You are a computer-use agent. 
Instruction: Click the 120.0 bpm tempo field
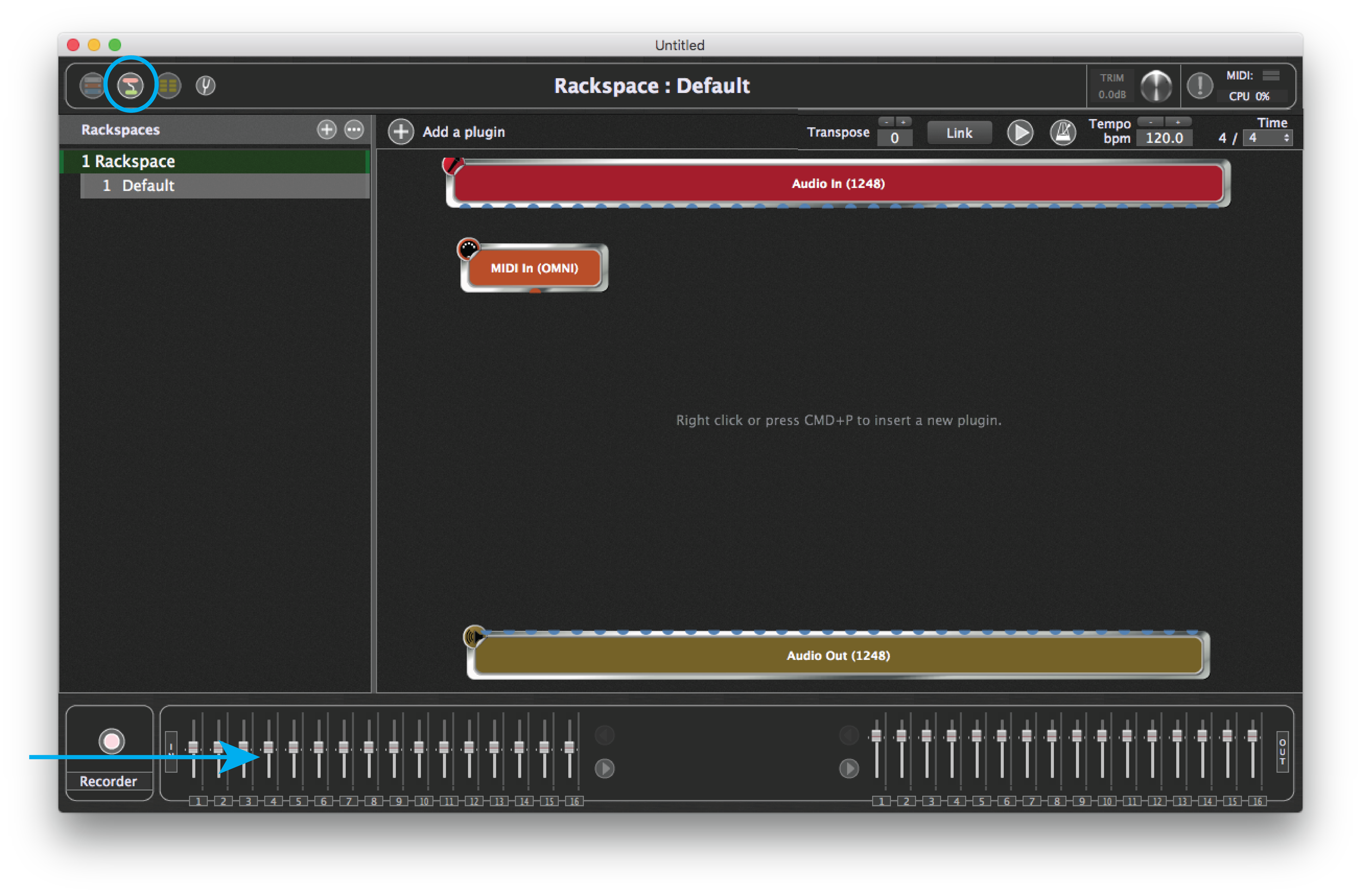click(1164, 138)
